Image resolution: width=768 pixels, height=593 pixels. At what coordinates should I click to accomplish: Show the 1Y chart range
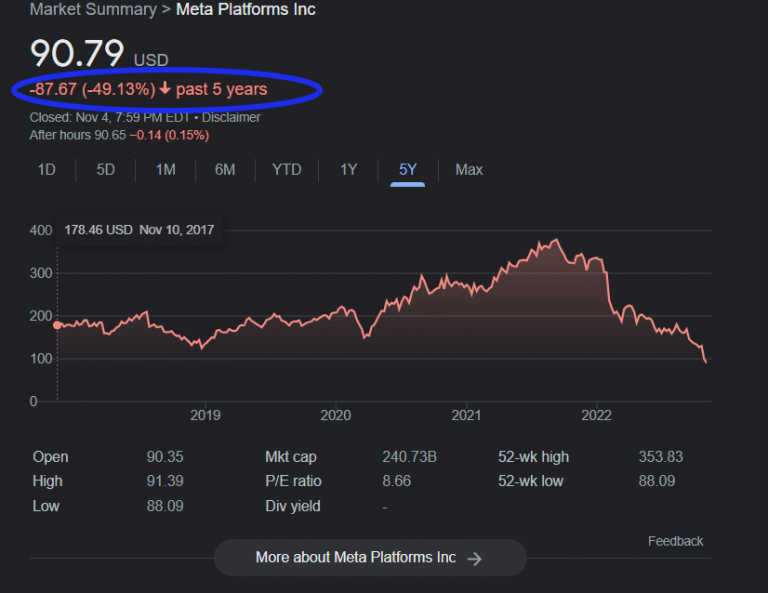[x=348, y=170]
